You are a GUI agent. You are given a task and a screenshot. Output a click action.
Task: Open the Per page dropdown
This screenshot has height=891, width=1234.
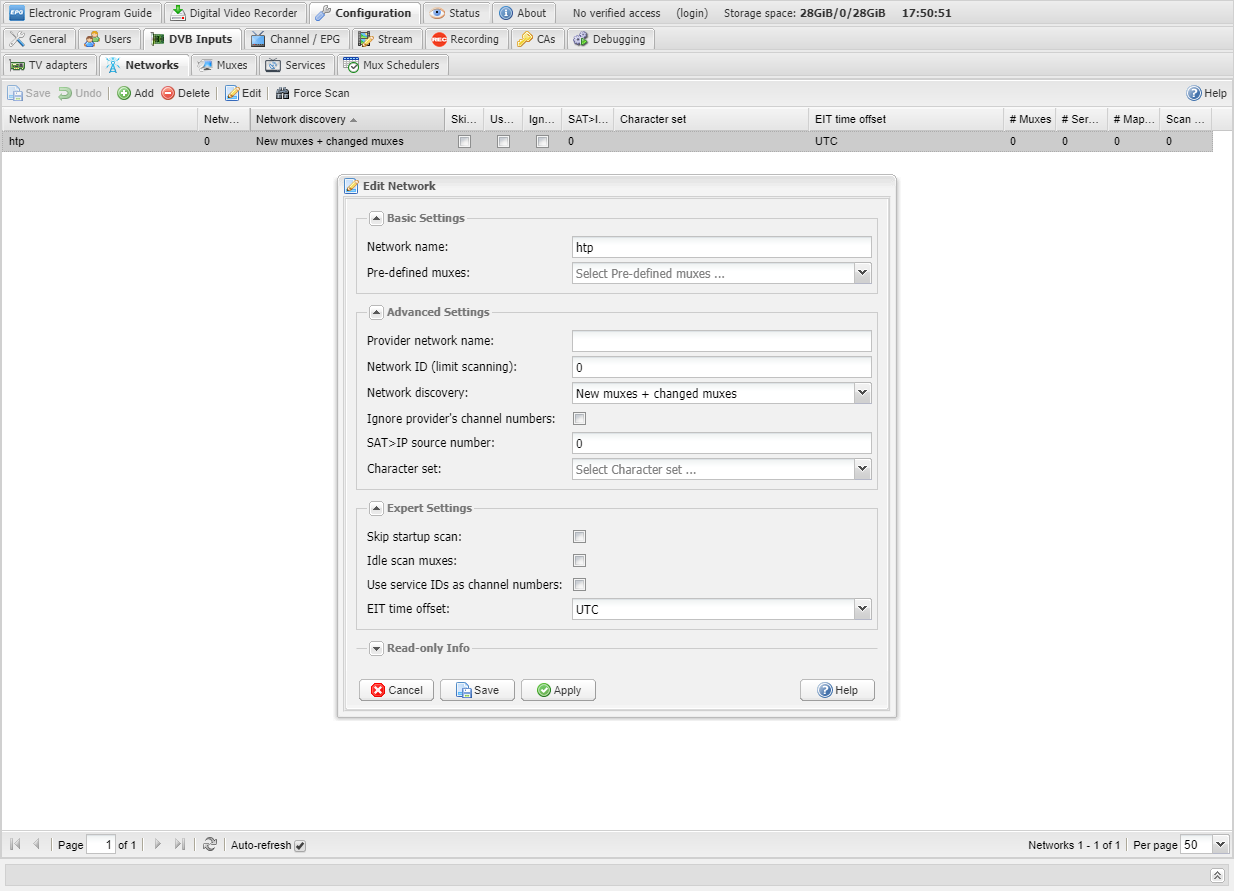click(x=1220, y=845)
